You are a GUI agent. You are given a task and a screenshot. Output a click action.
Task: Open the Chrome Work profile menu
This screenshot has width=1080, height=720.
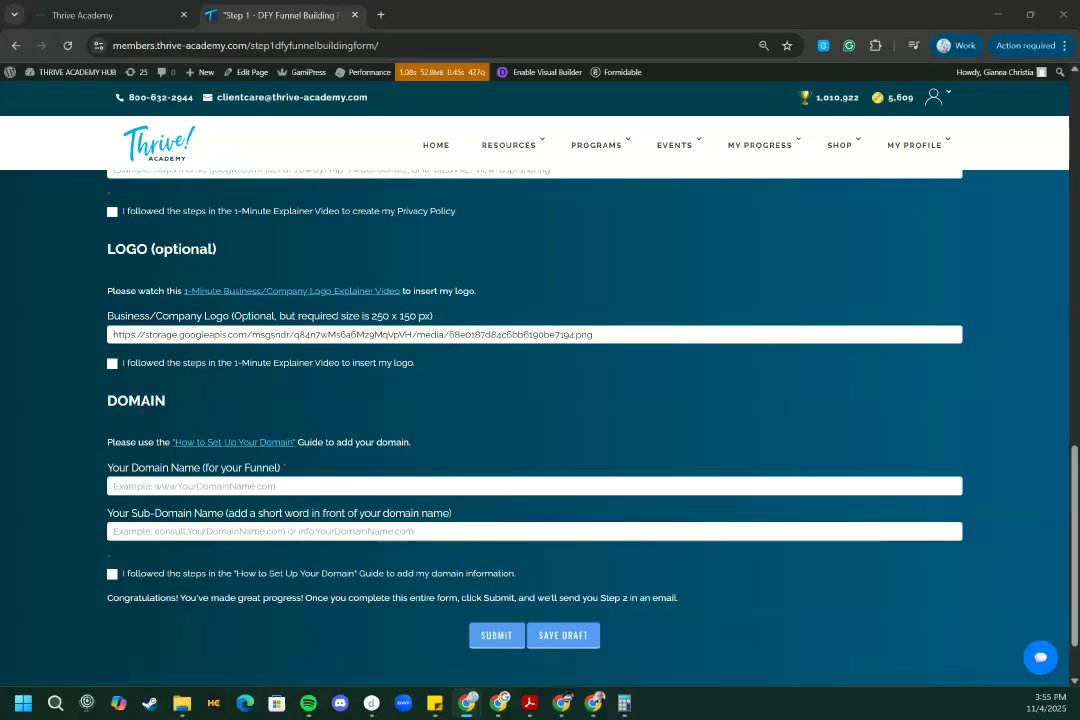[x=957, y=45]
